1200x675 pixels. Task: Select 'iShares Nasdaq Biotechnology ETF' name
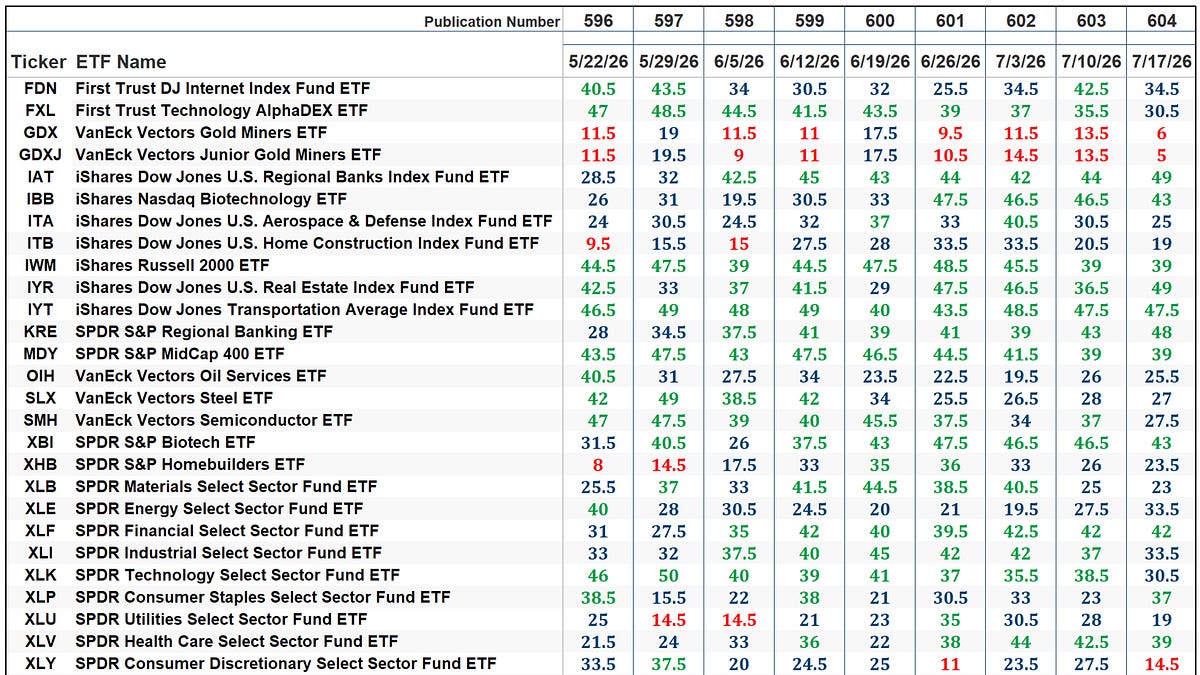point(211,199)
